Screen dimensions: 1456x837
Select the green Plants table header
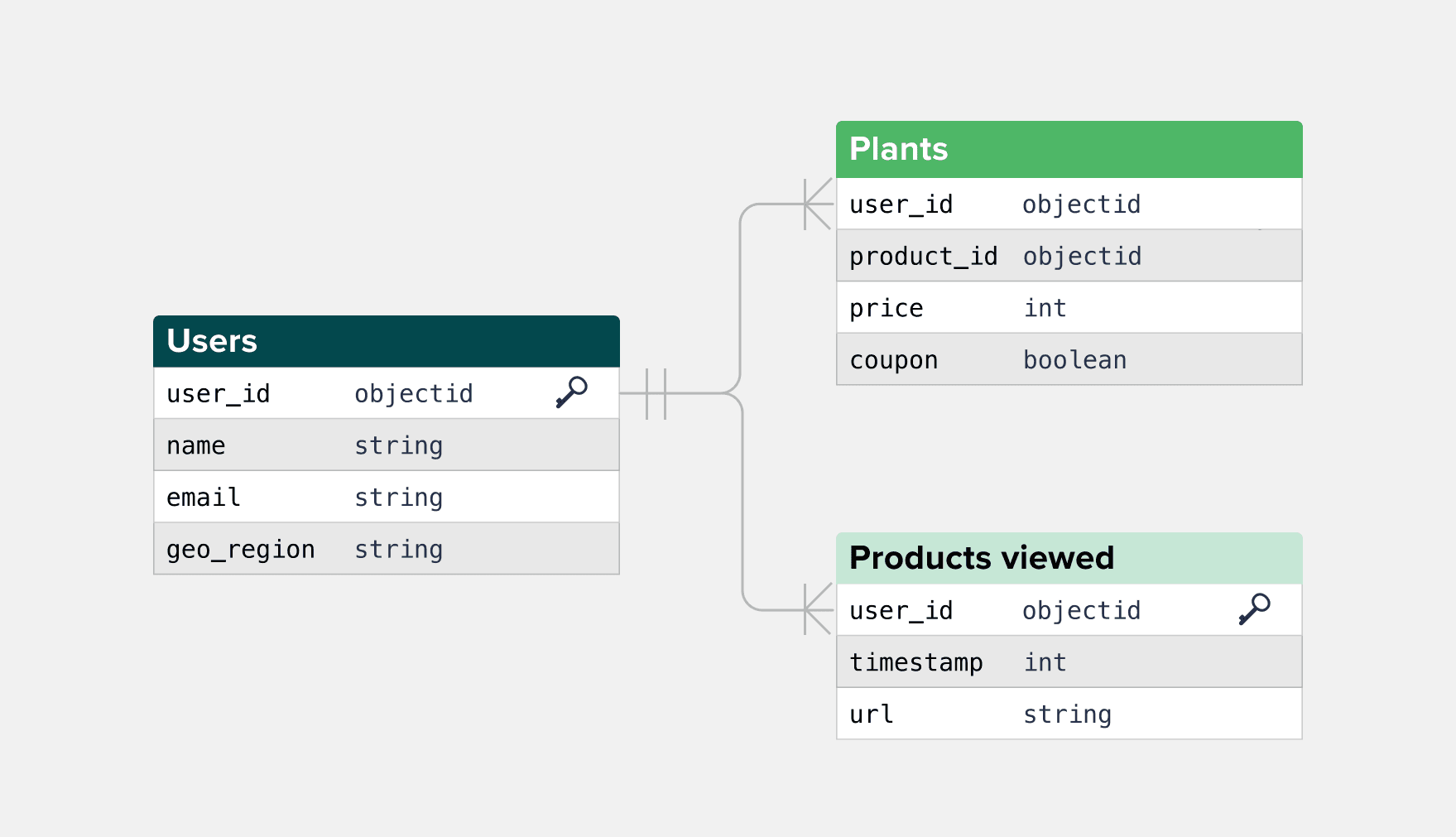point(1069,150)
